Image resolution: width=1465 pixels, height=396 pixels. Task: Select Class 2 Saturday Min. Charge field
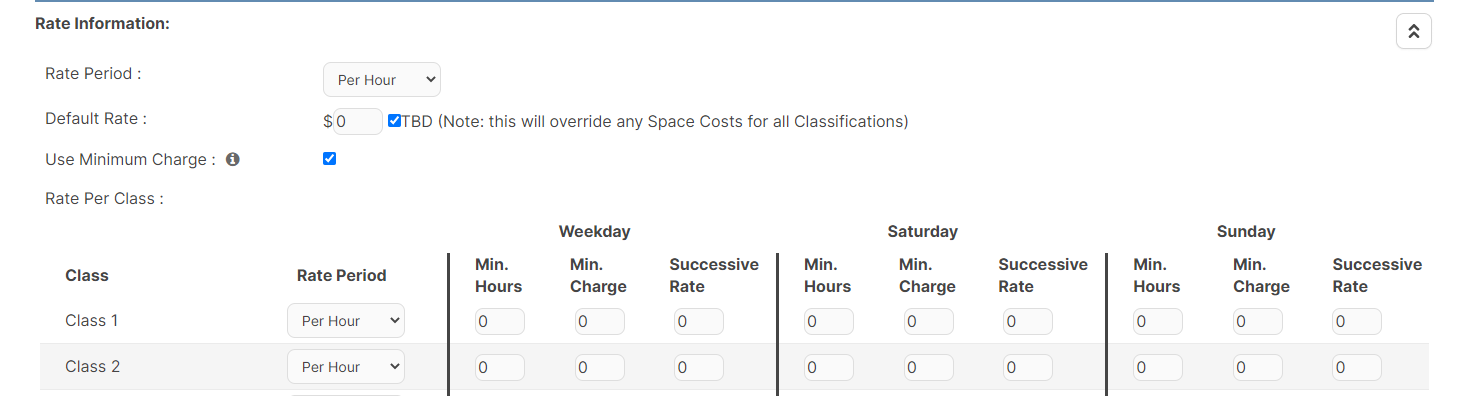(x=929, y=367)
